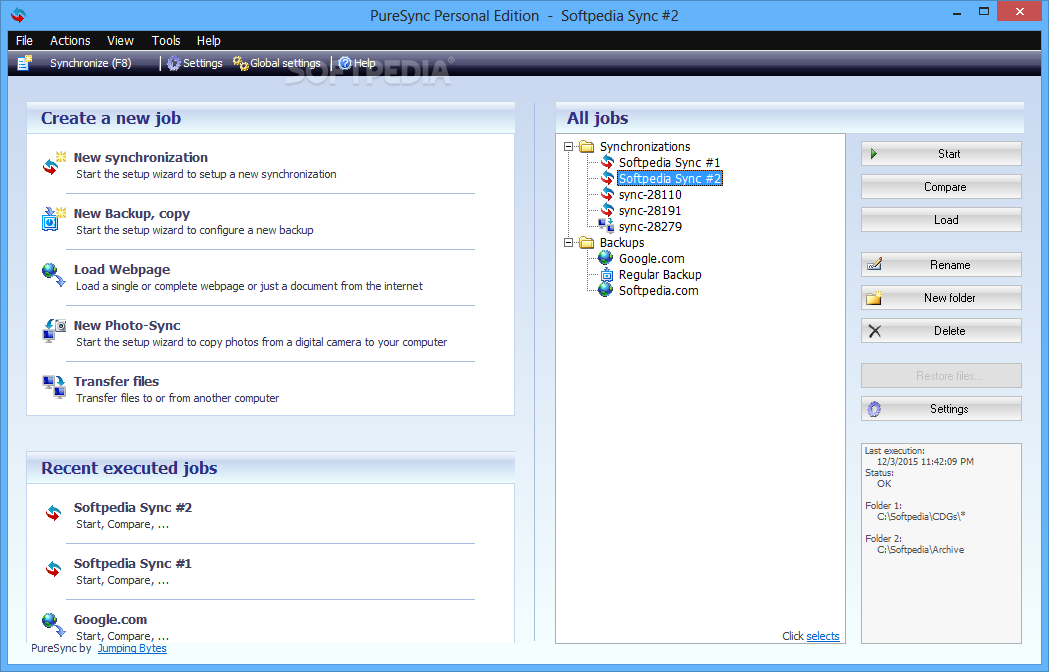Select sync-28191 in the jobs tree
This screenshot has width=1049, height=672.
click(650, 210)
